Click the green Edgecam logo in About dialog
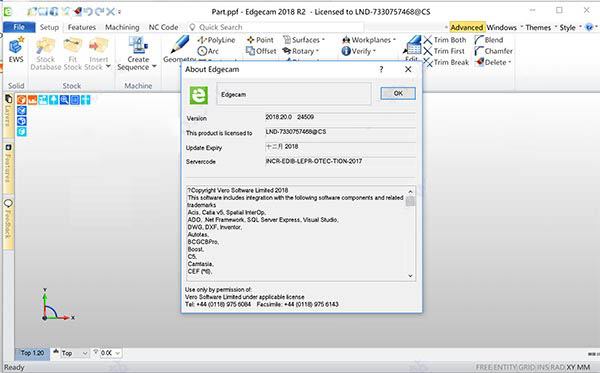The image size is (600, 373). point(199,95)
